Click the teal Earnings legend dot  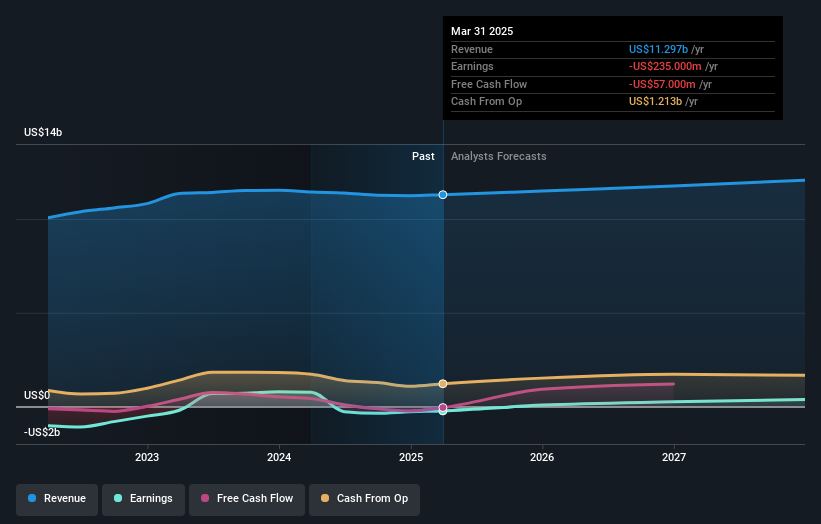(x=118, y=498)
